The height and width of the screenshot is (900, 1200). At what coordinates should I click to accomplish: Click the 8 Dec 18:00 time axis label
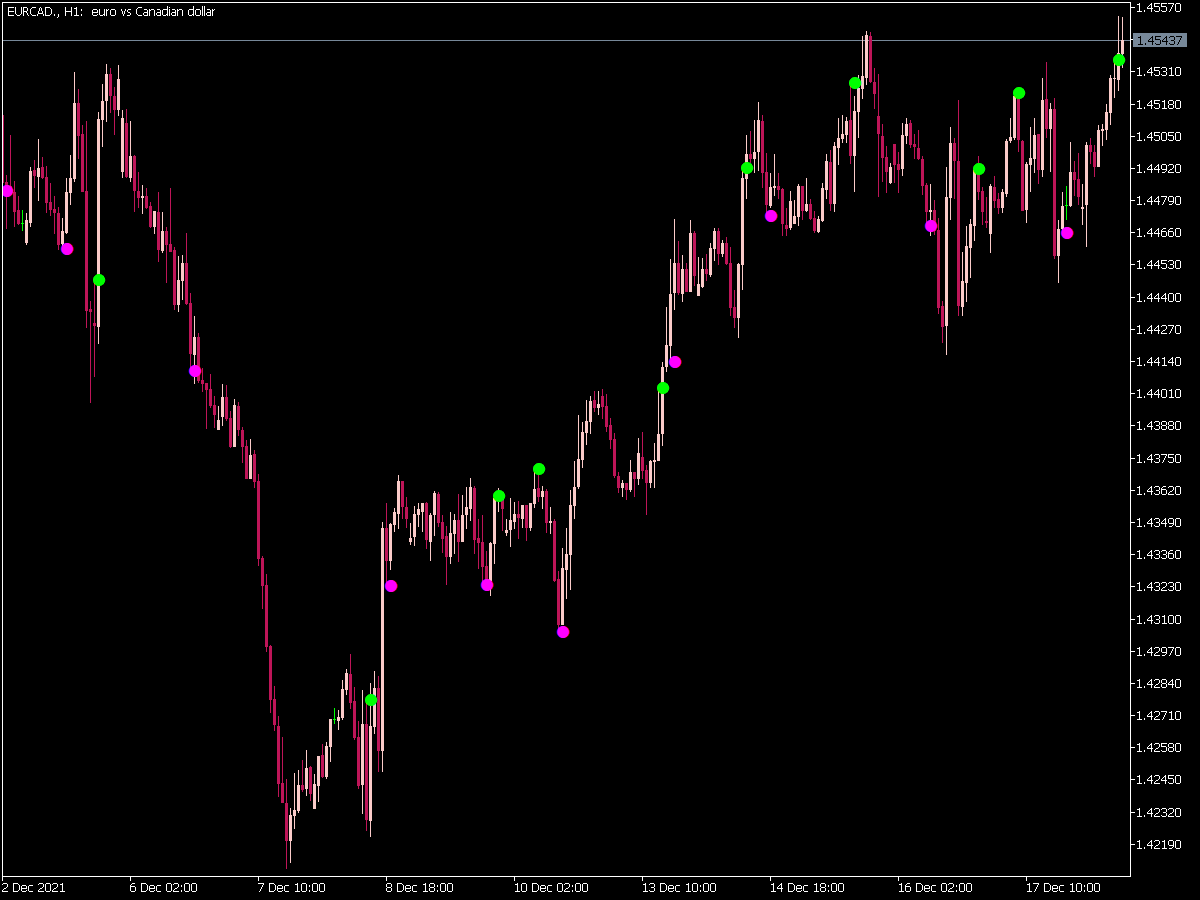point(420,887)
